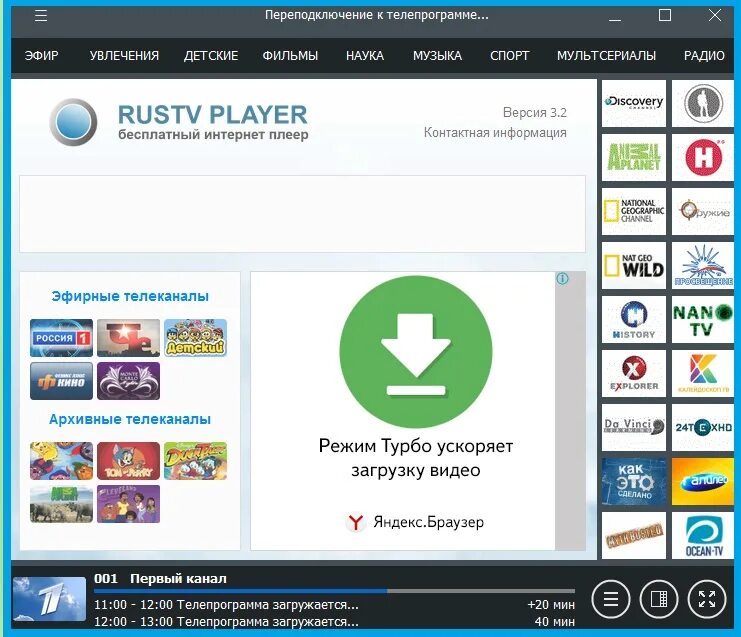Click the '001 Первый канал' channel title

click(x=160, y=578)
